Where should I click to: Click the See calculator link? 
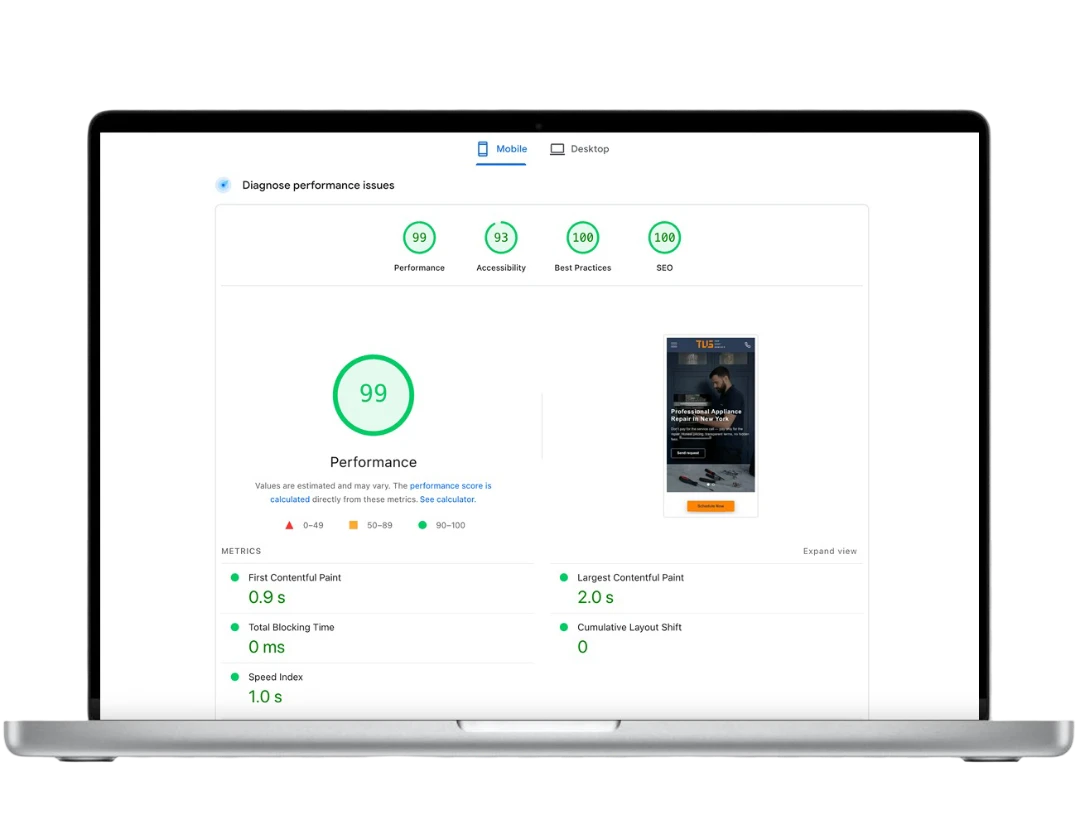(x=447, y=499)
